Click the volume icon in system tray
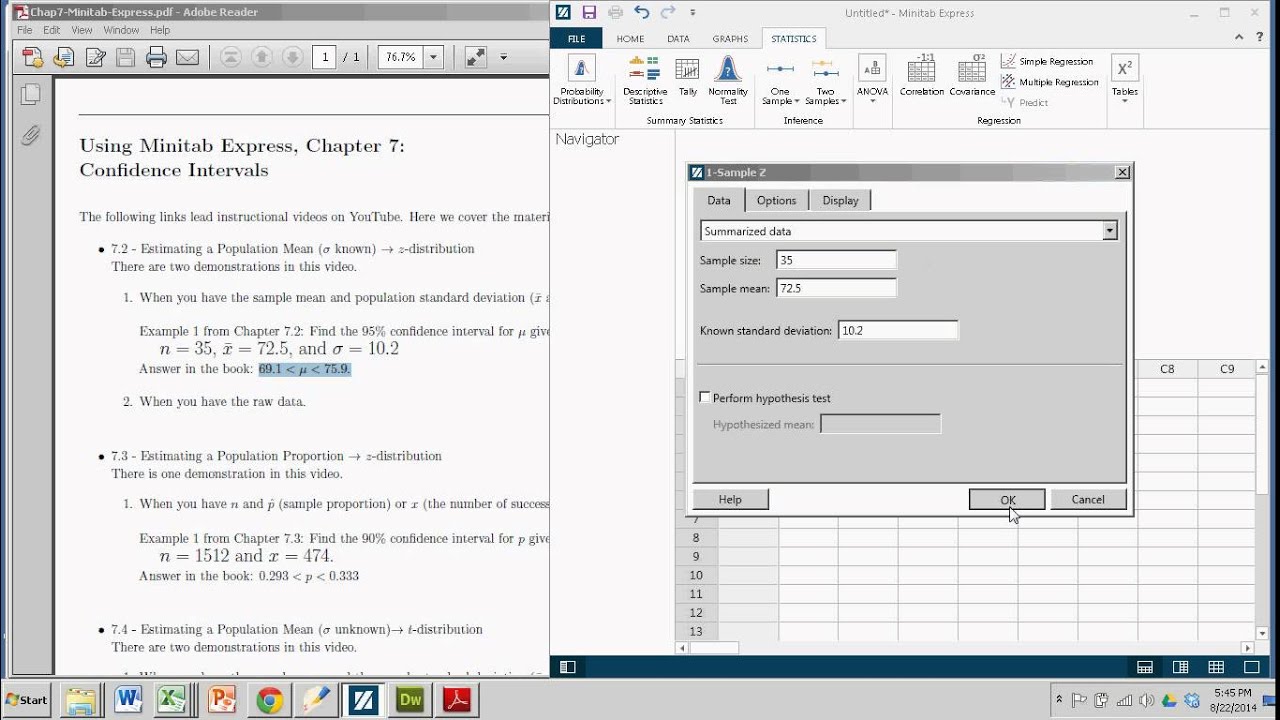This screenshot has height=720, width=1280. point(1146,700)
